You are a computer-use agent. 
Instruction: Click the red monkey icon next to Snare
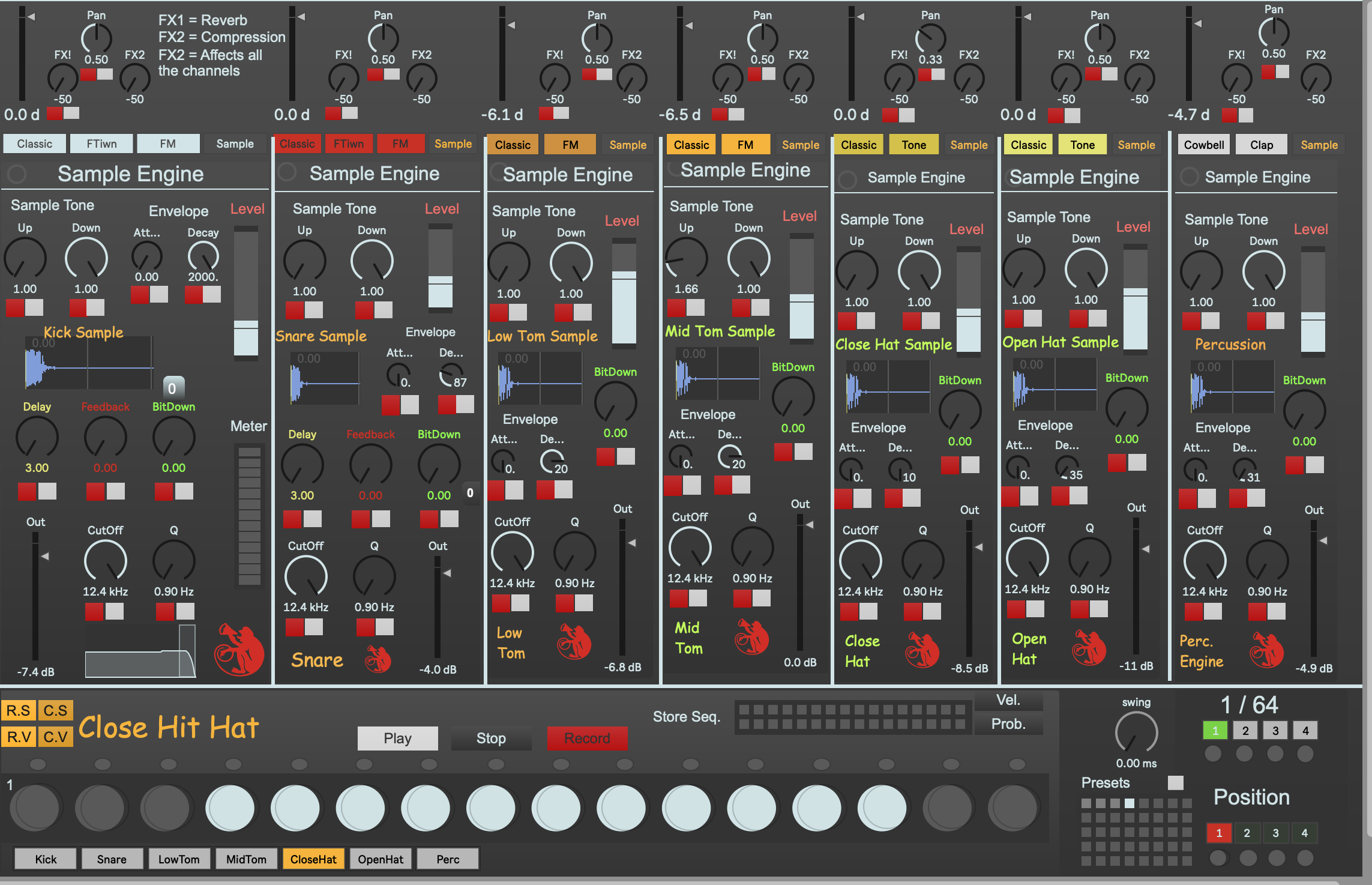click(x=378, y=659)
